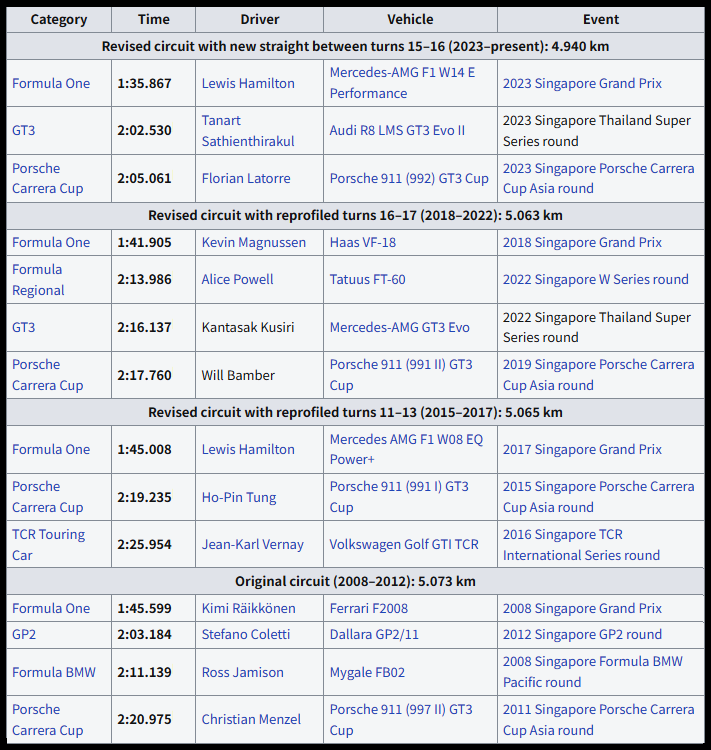The height and width of the screenshot is (750, 711).
Task: Open Mercedes AMG F1 W08 EQ Power+ link
Action: (406, 449)
